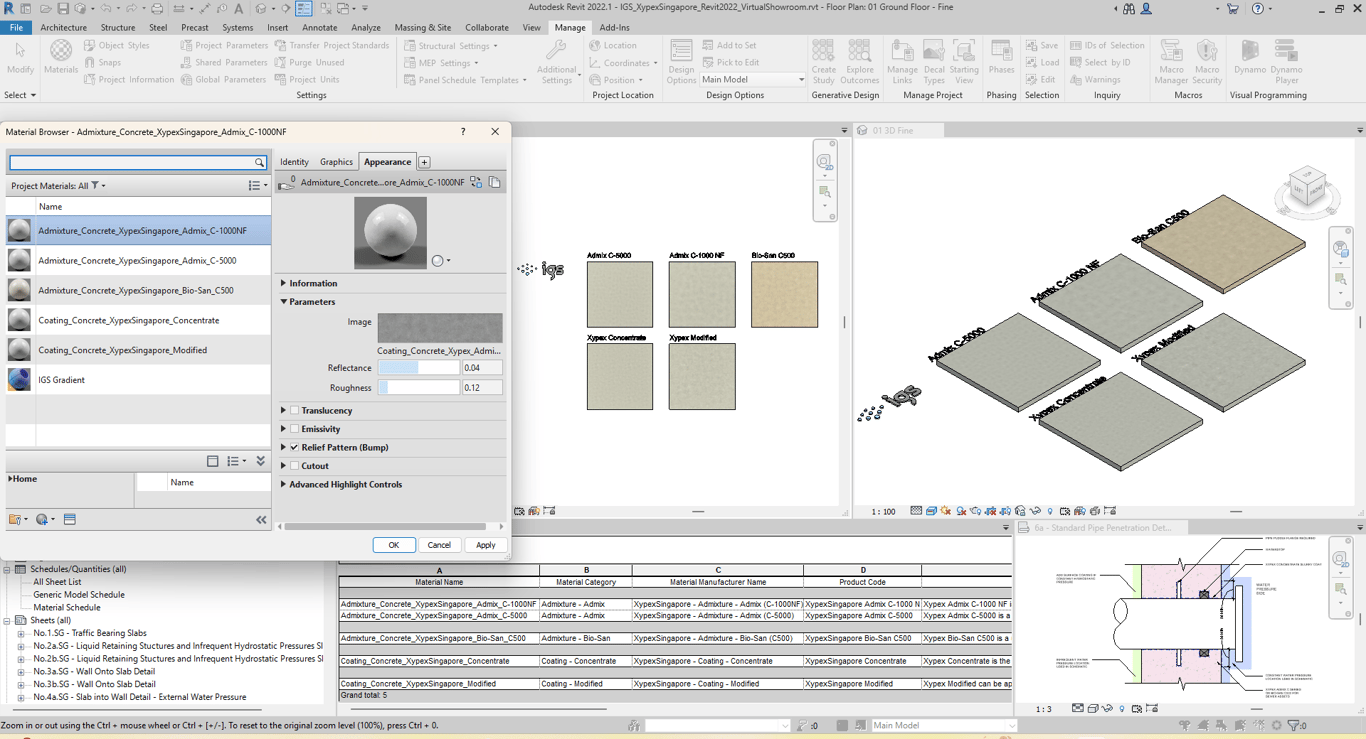Screen dimensions: 1366x739
Task: Click Project Parameters in the Settings panel
Action: [x=224, y=45]
